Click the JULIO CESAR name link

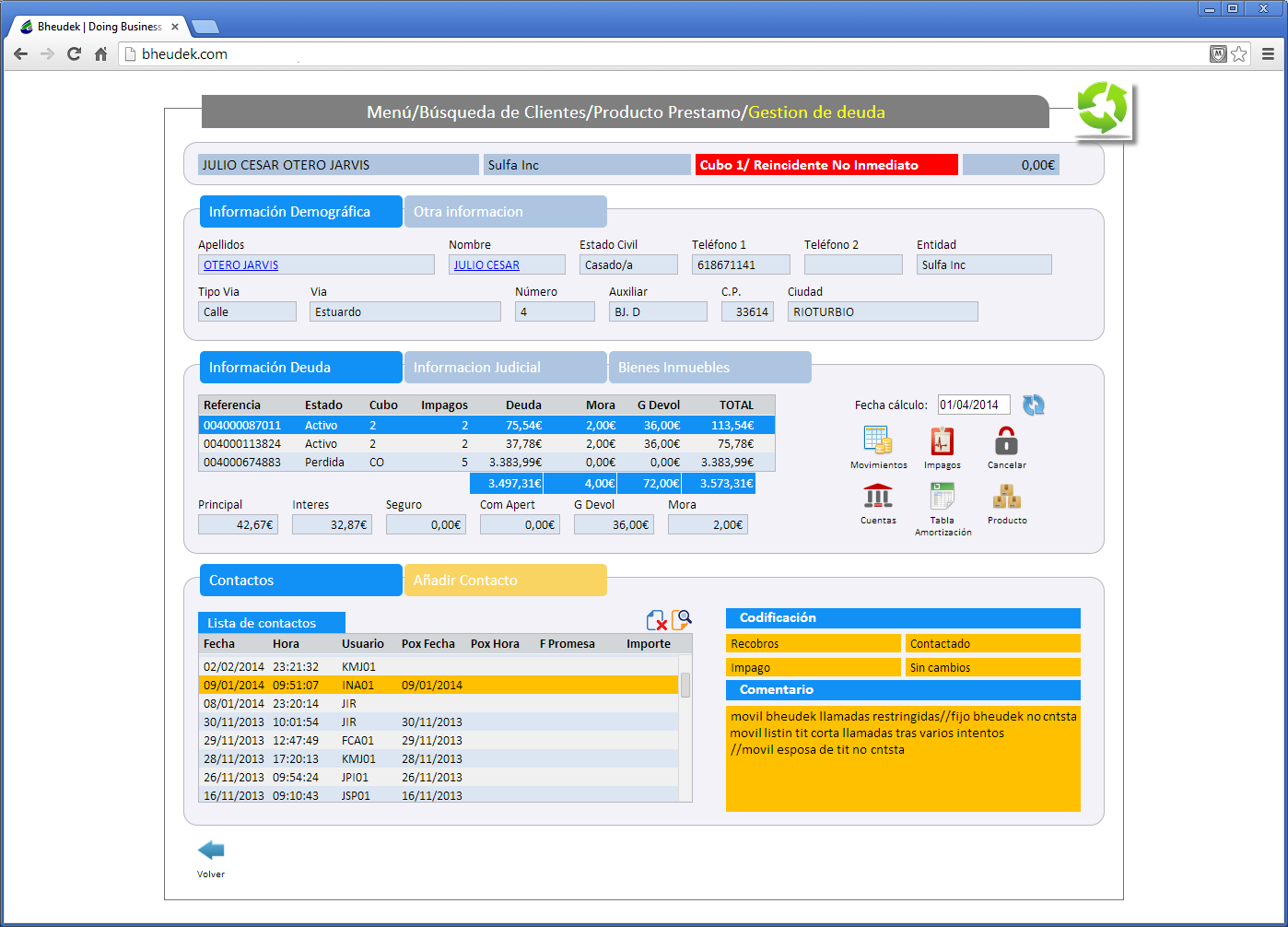(486, 265)
